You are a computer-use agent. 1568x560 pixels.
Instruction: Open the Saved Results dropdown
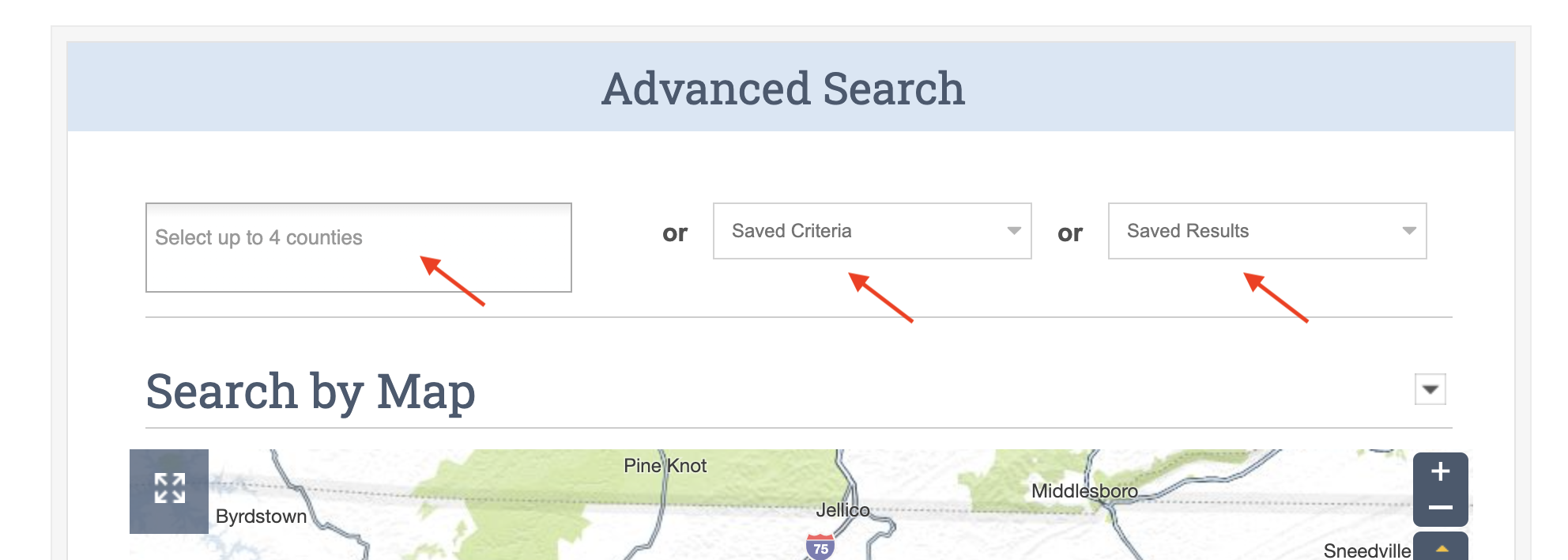point(1268,230)
